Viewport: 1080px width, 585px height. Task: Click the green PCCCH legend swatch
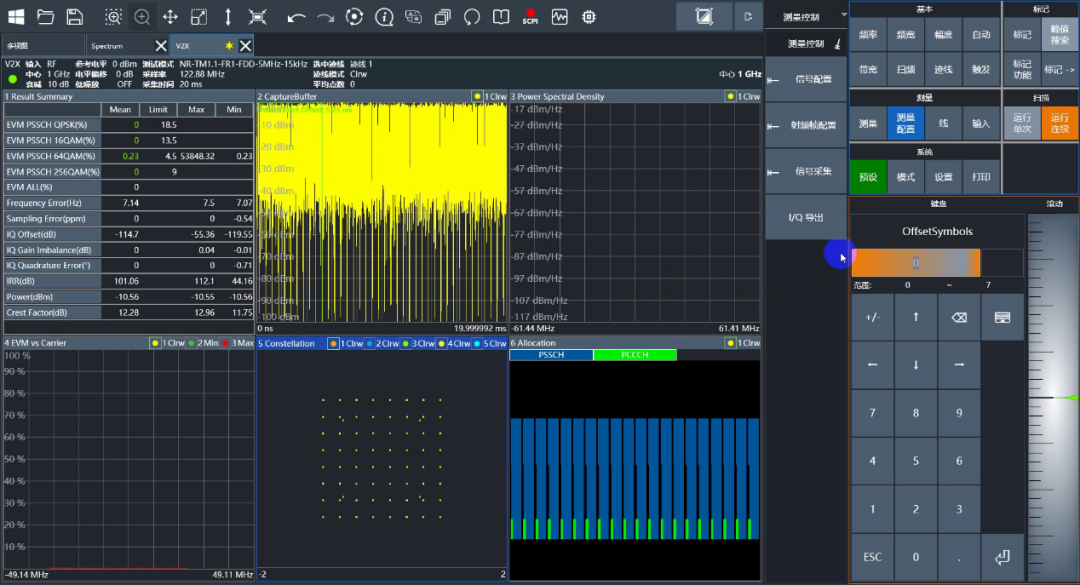(x=634, y=355)
